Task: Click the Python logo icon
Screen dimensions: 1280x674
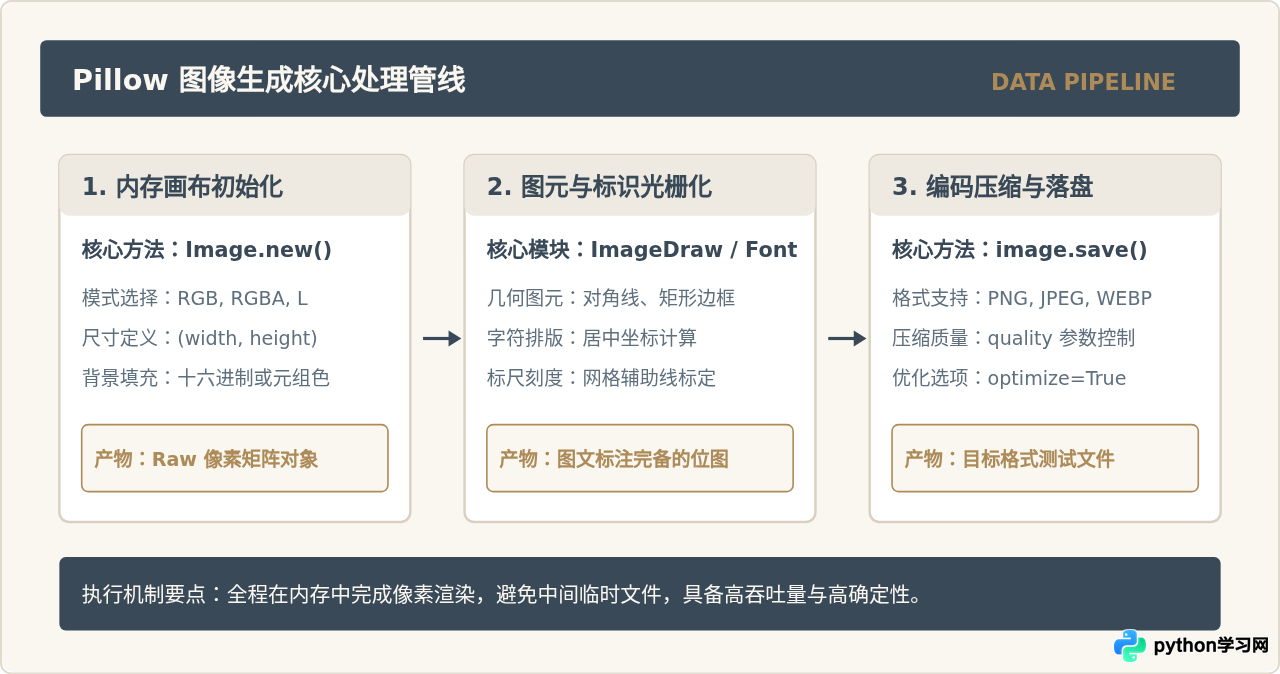Action: point(1130,645)
